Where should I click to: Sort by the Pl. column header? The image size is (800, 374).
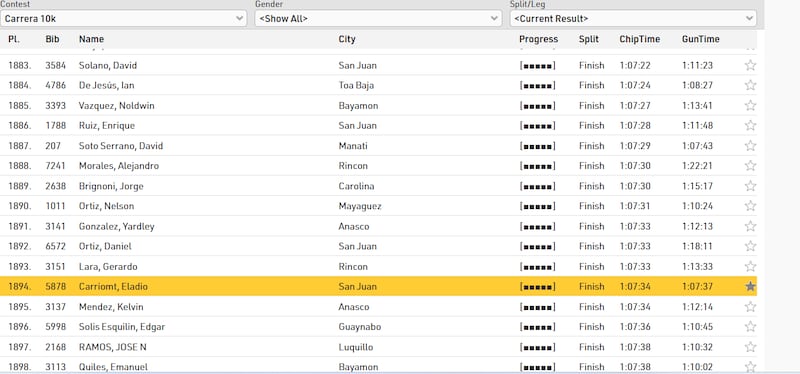(14, 39)
